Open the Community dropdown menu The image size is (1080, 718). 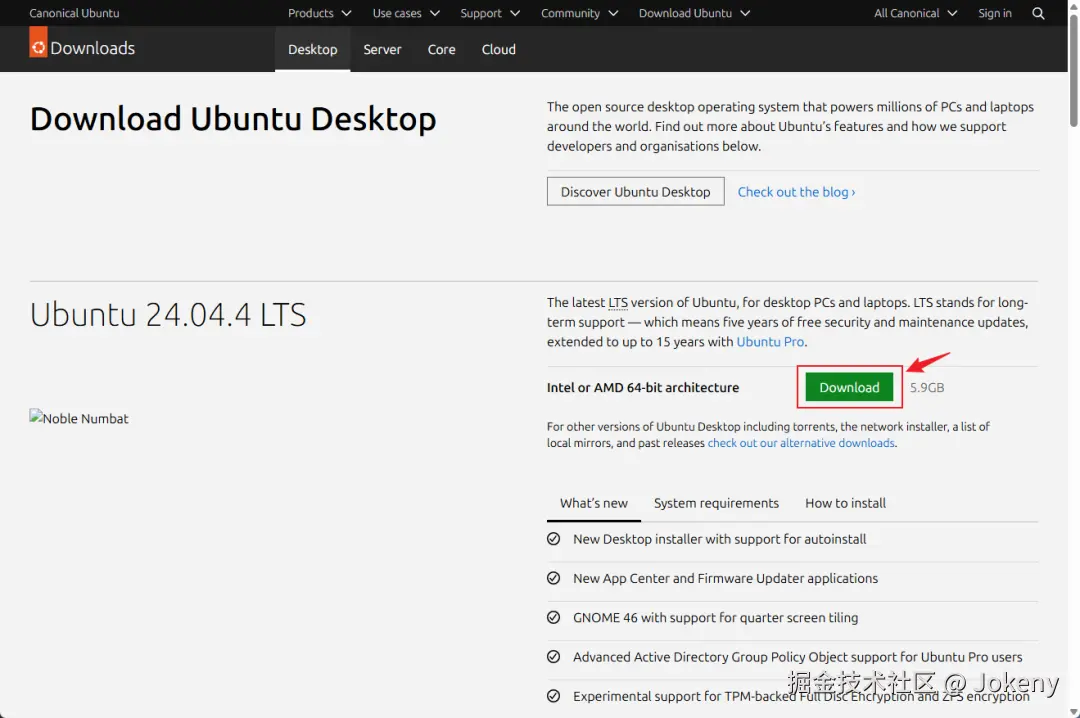tap(579, 13)
